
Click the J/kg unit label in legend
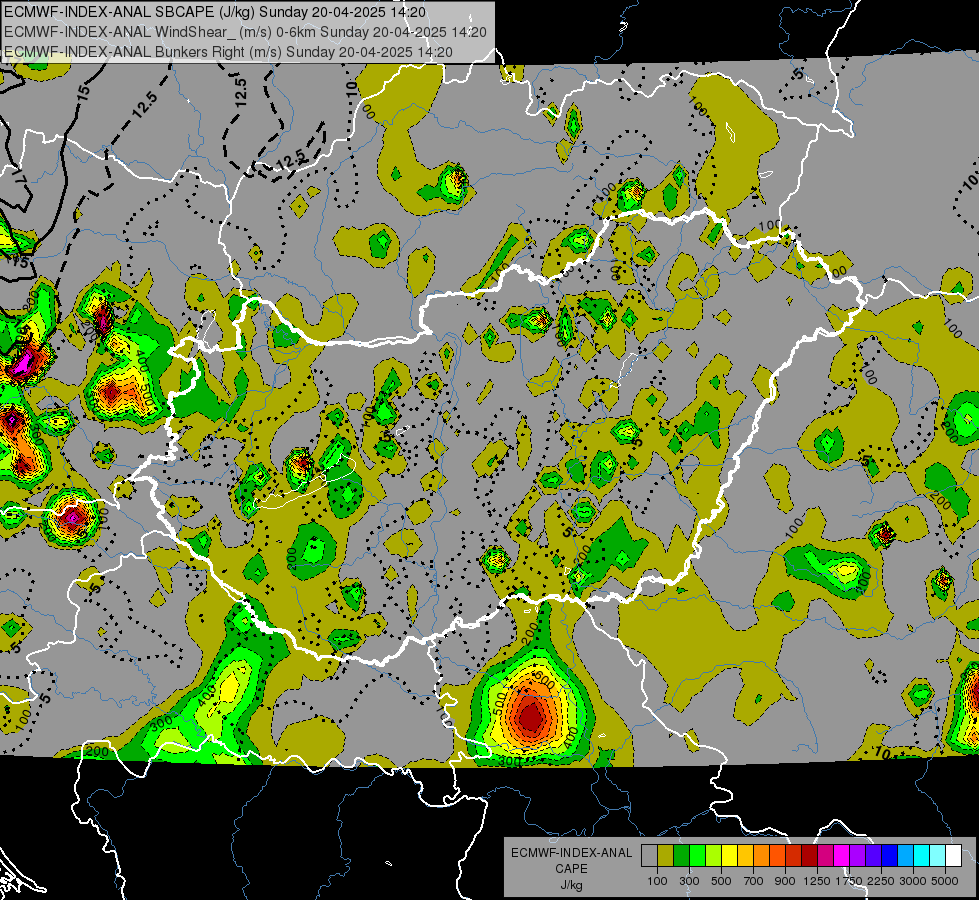(571, 885)
